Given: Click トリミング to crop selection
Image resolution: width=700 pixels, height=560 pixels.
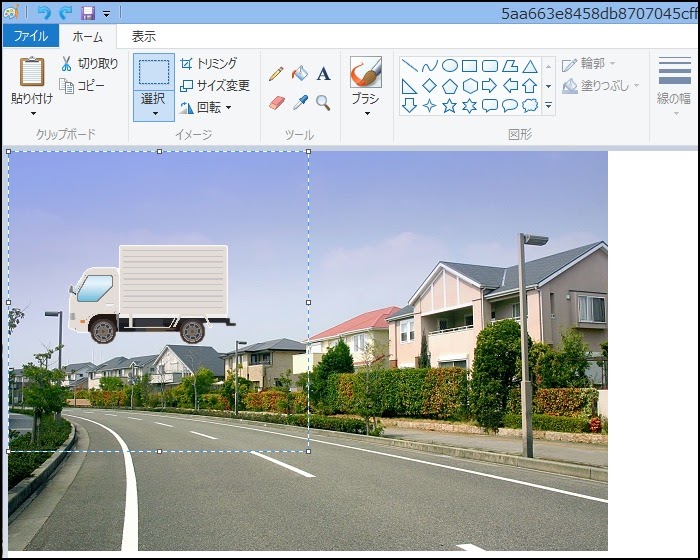Looking at the screenshot, I should [x=208, y=63].
